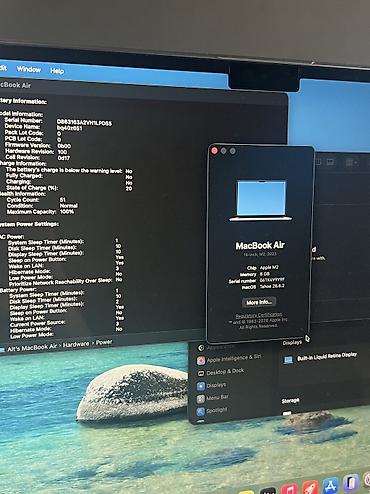
Task: Open the Help menu in the menu bar
Action: pyautogui.click(x=57, y=71)
